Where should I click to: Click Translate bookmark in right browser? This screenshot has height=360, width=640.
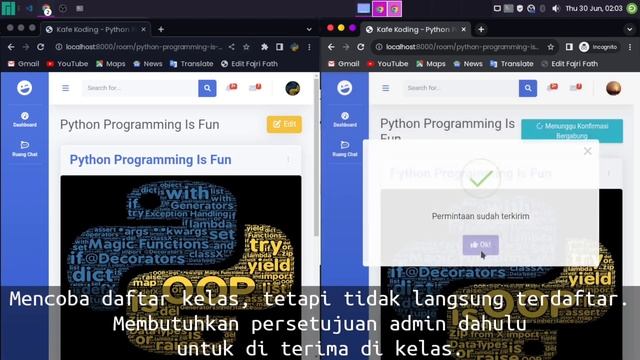coord(512,64)
